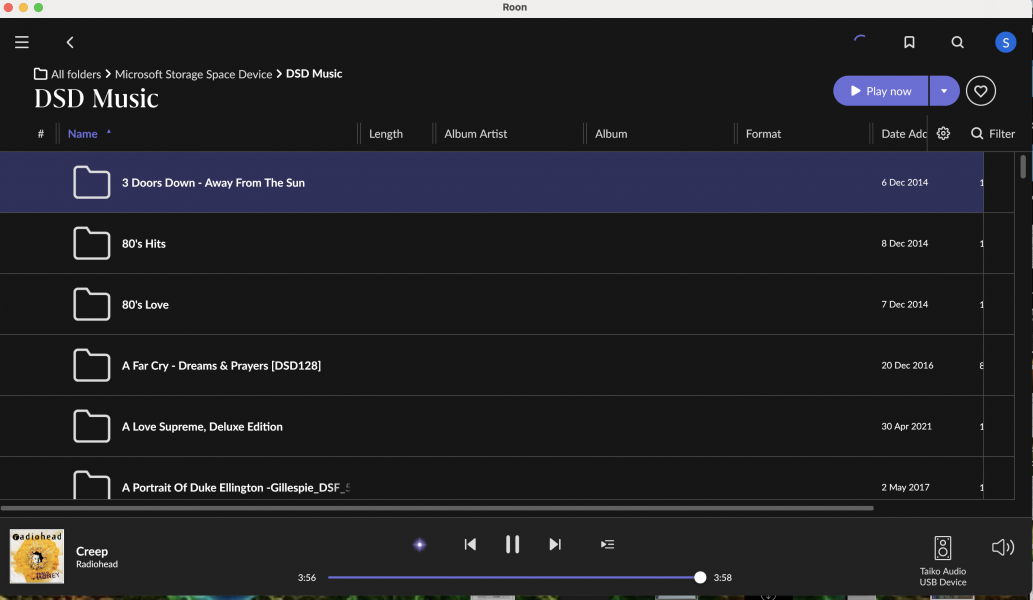This screenshot has height=600, width=1033.
Task: Open A Love Supreme folder icon
Action: 92,426
